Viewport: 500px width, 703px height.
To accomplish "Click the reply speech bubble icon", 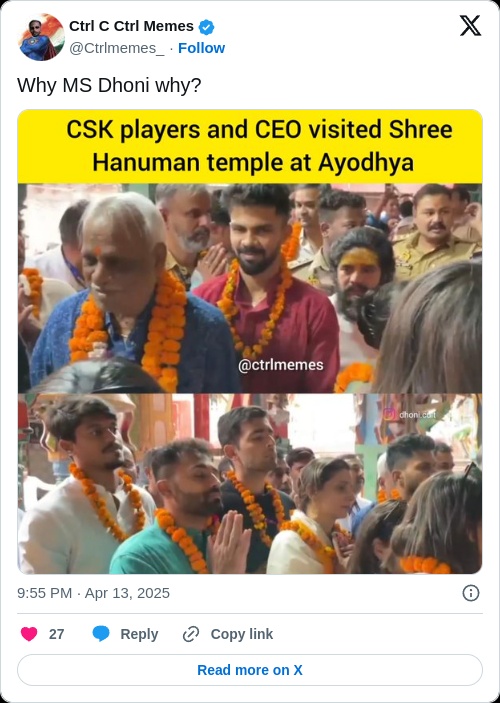I will tap(101, 634).
